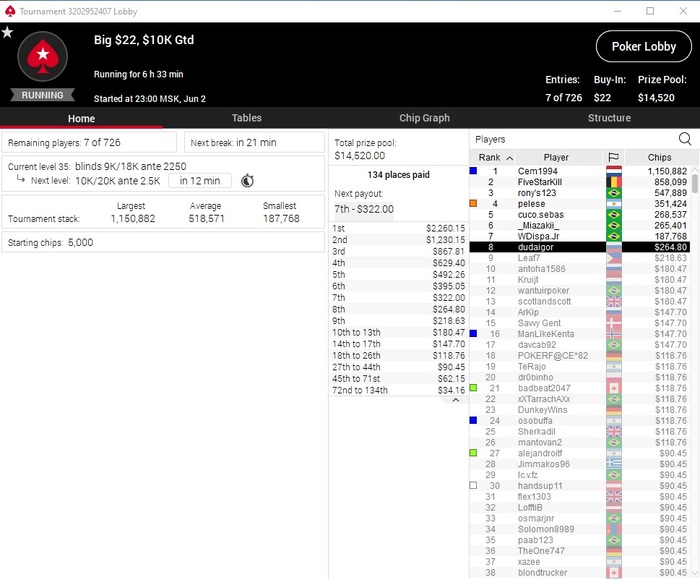The image size is (700, 580).
Task: Click the Greece flag beside Jimmakos96
Action: point(614,464)
